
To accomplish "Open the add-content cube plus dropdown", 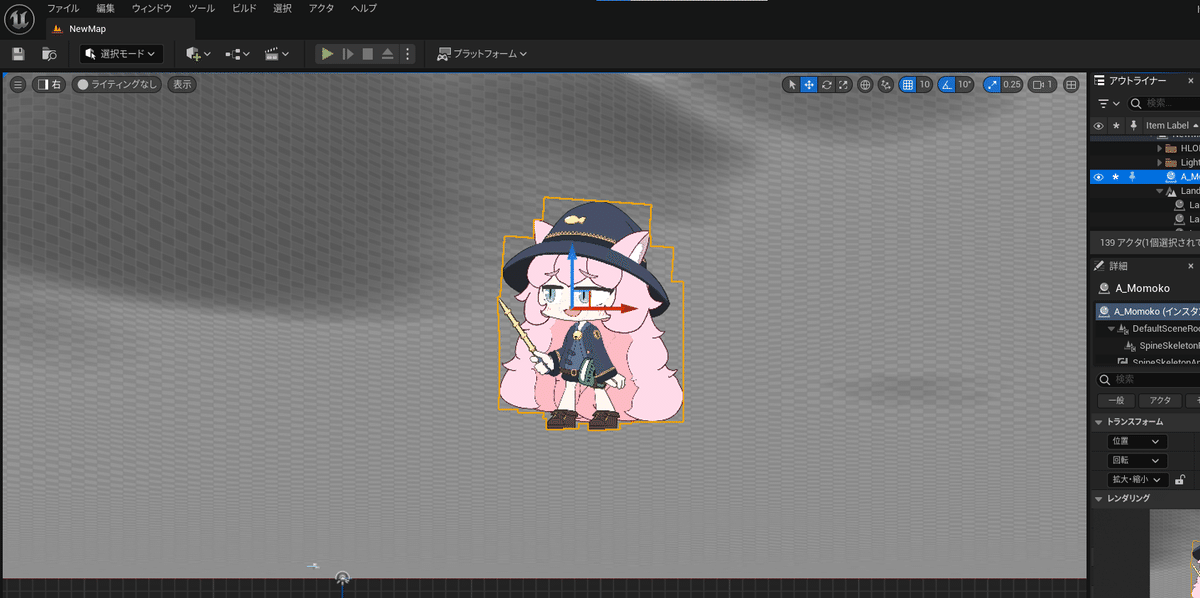I will click(x=198, y=54).
